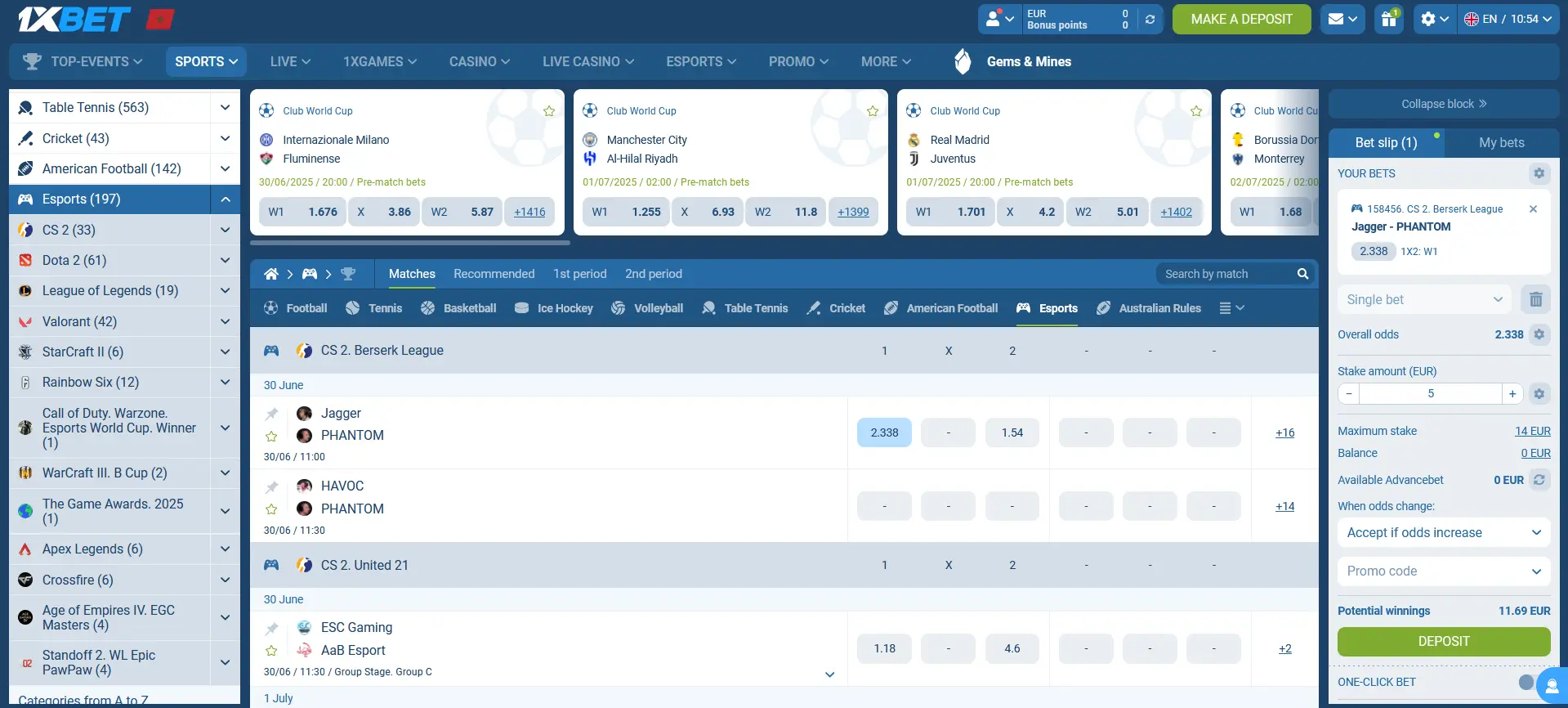Star the ESC Gaming vs AaB Esport match
The width and height of the screenshot is (1568, 708).
(272, 651)
